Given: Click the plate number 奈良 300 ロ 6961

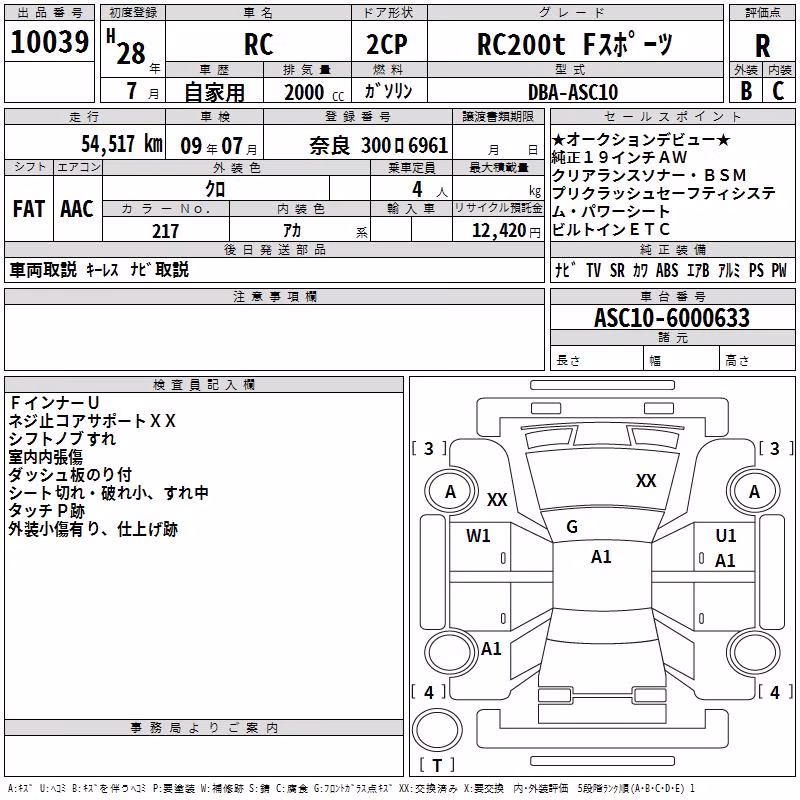Looking at the screenshot, I should 379,146.
